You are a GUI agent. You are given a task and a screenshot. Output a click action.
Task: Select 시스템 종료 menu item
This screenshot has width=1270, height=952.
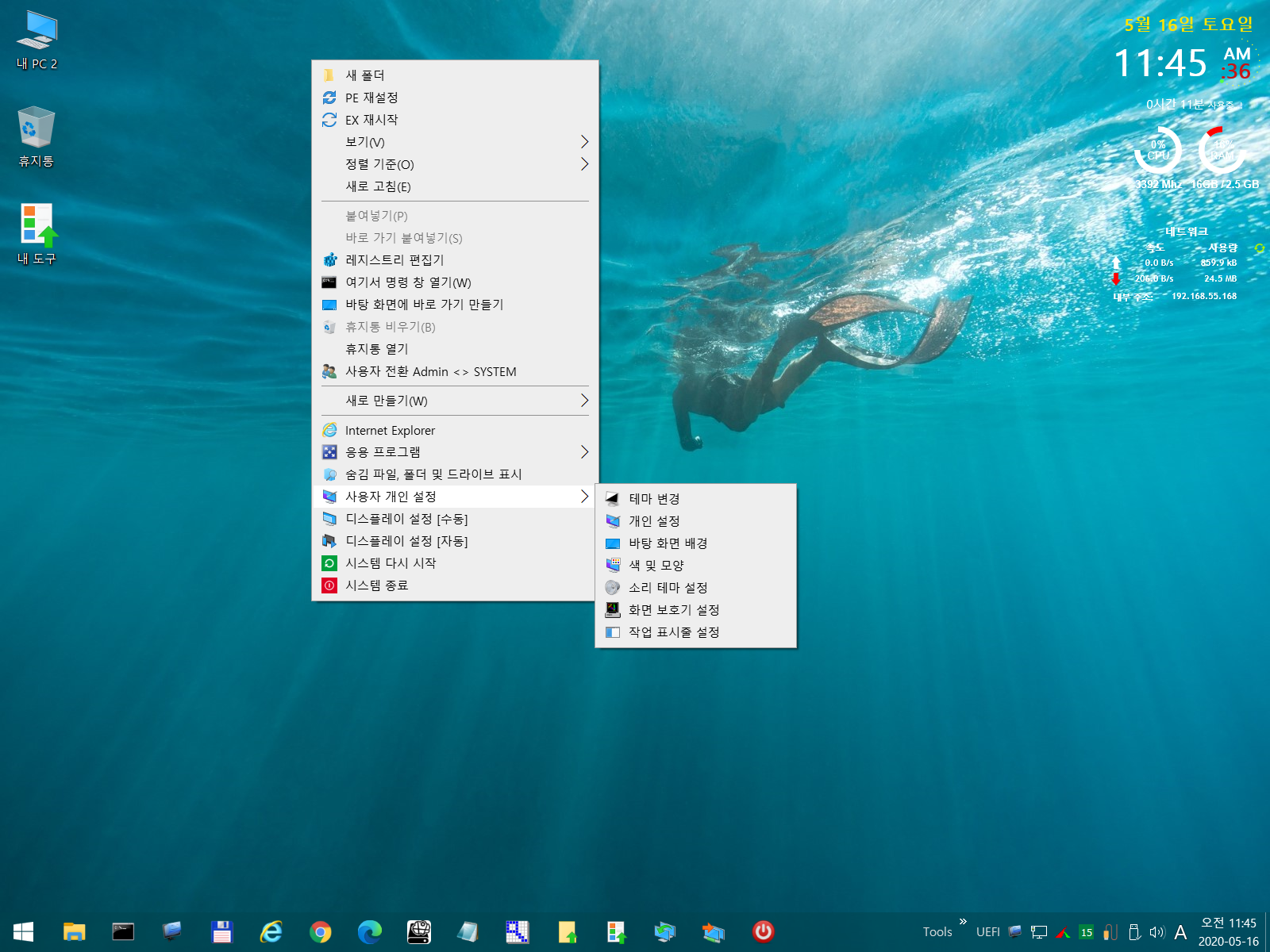455,585
